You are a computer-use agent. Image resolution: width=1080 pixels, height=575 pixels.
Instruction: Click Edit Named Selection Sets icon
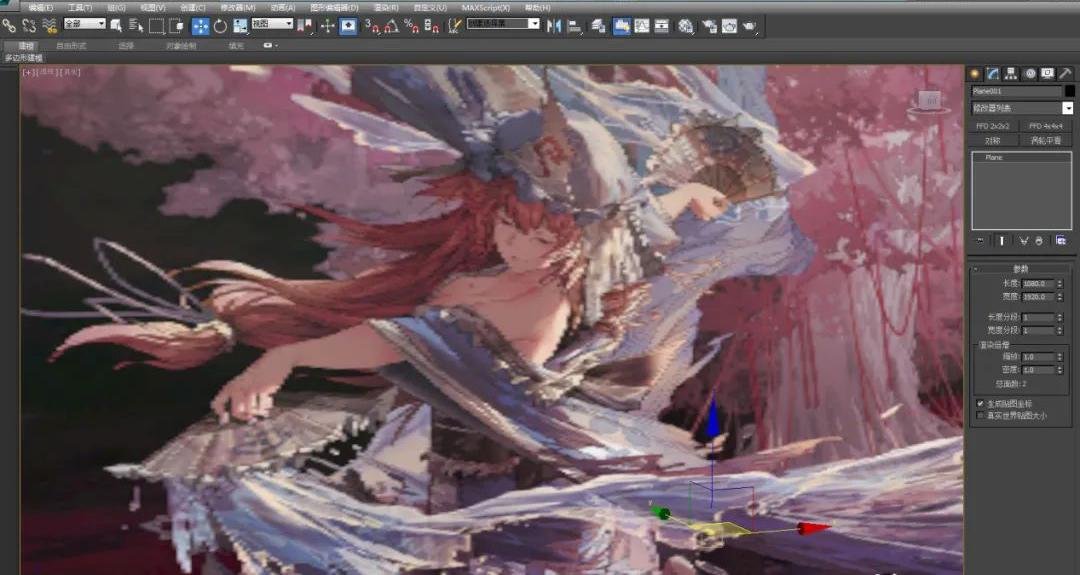455,26
